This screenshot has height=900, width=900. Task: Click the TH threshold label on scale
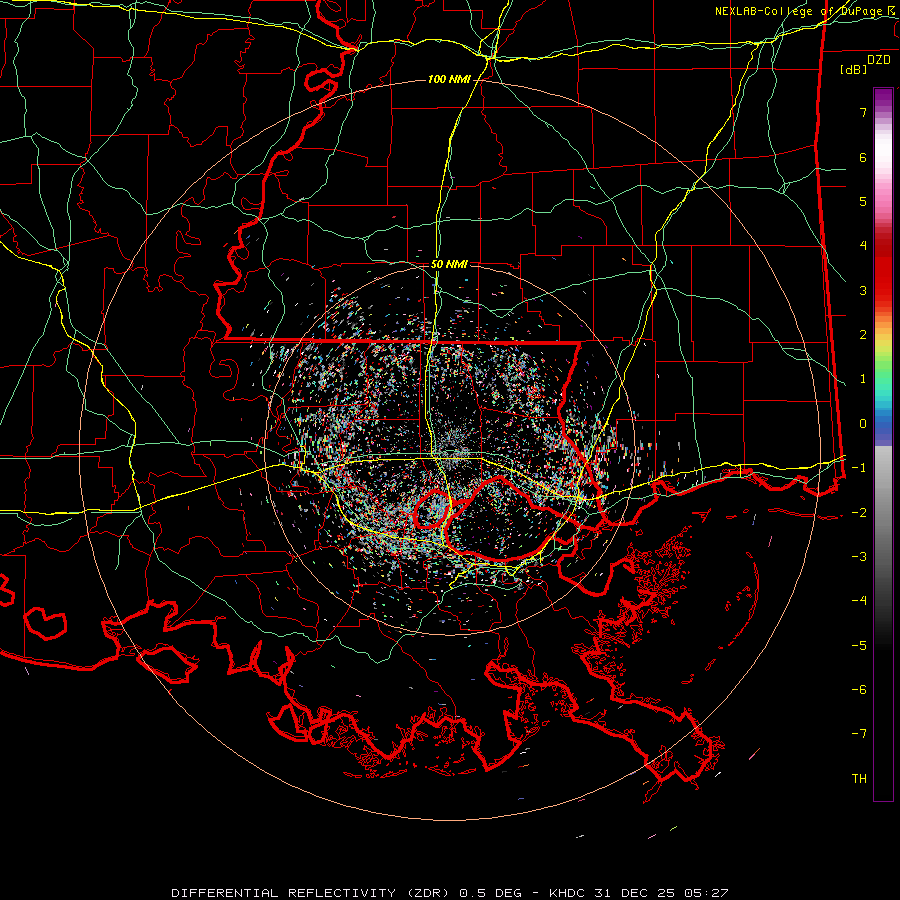click(x=859, y=779)
